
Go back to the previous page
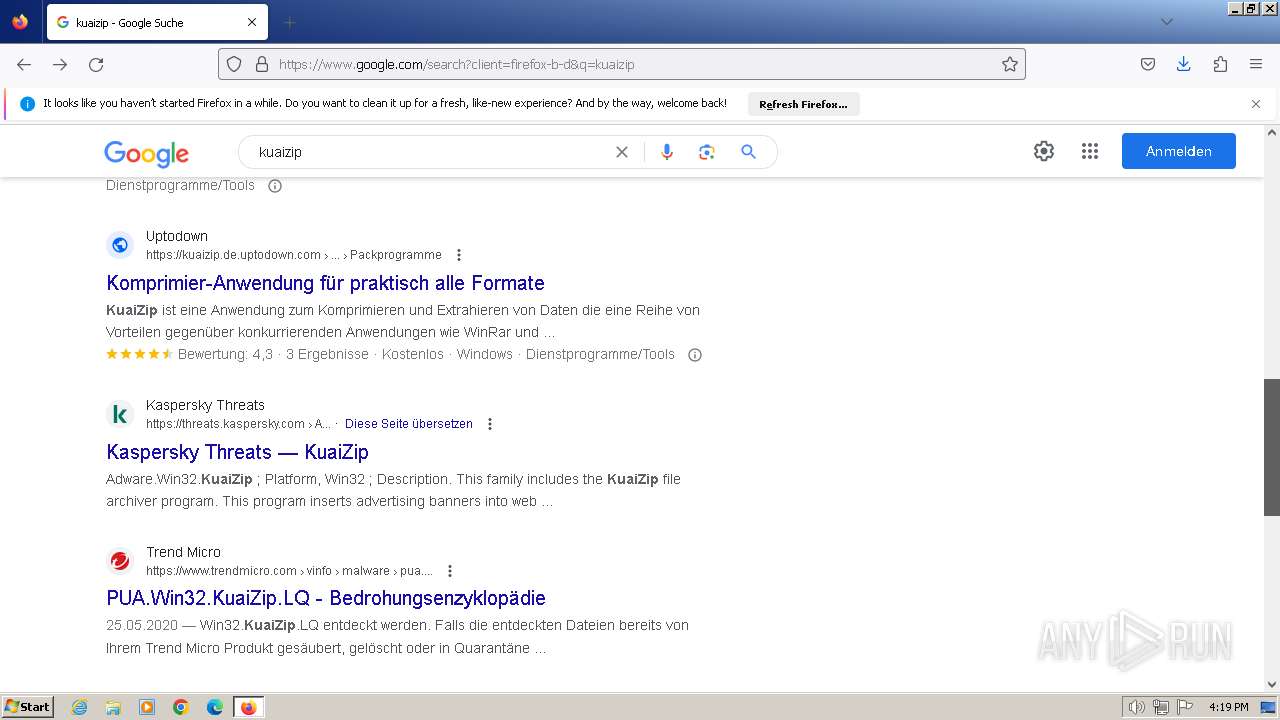coord(24,64)
